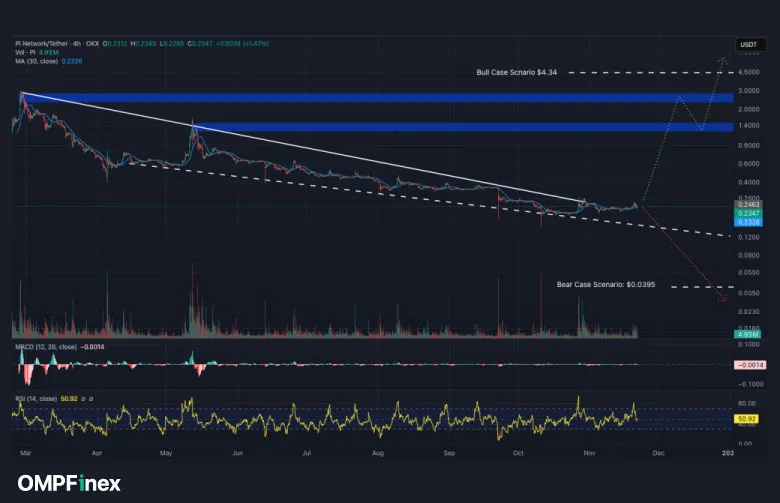The width and height of the screenshot is (780, 503).
Task: Click the blue 0.2326 MA price tag
Action: tap(746, 222)
